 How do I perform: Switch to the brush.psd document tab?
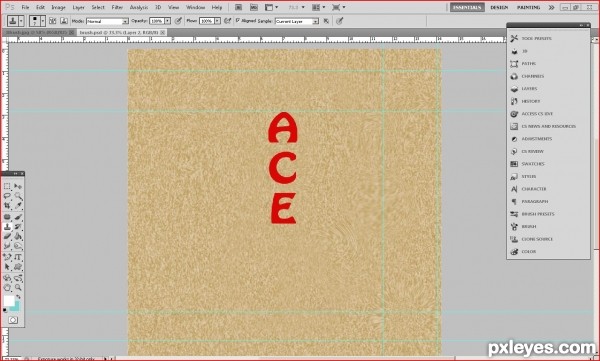pos(121,33)
